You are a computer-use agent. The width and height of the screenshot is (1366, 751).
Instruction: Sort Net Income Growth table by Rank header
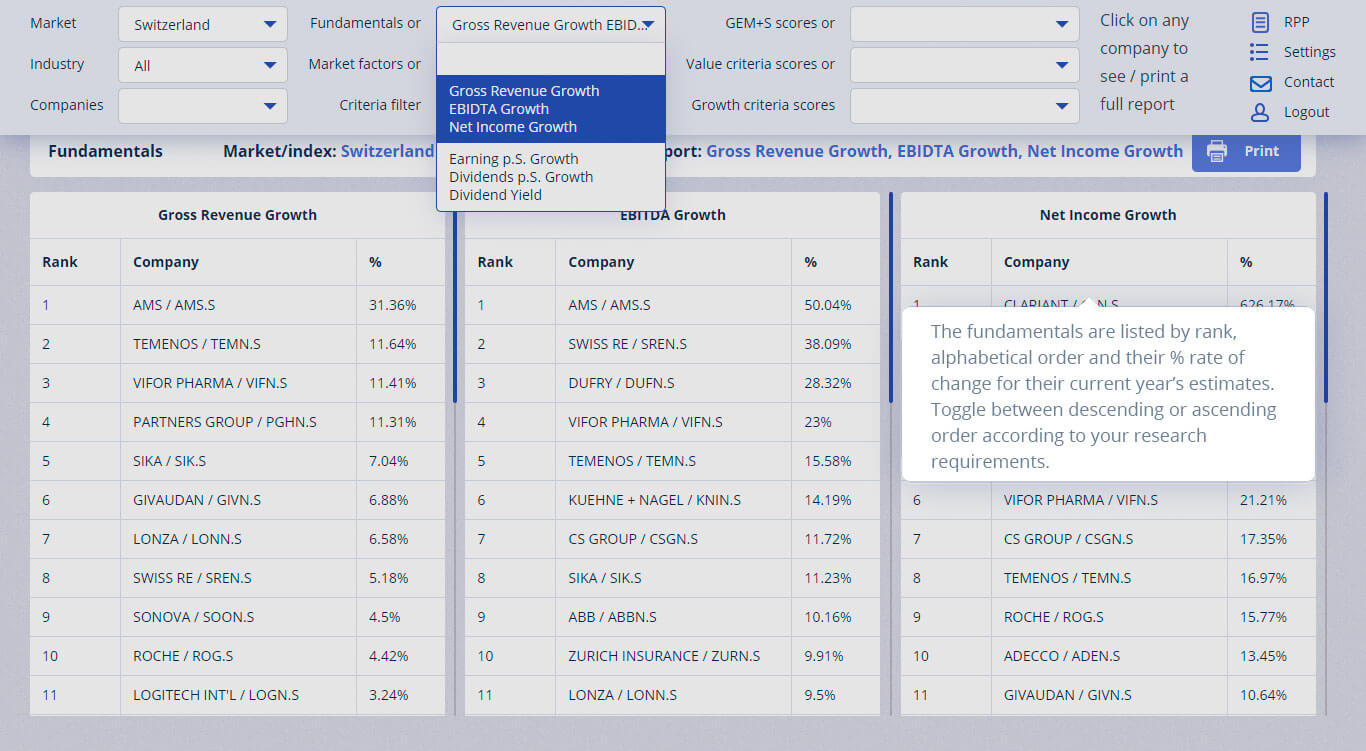pos(930,262)
